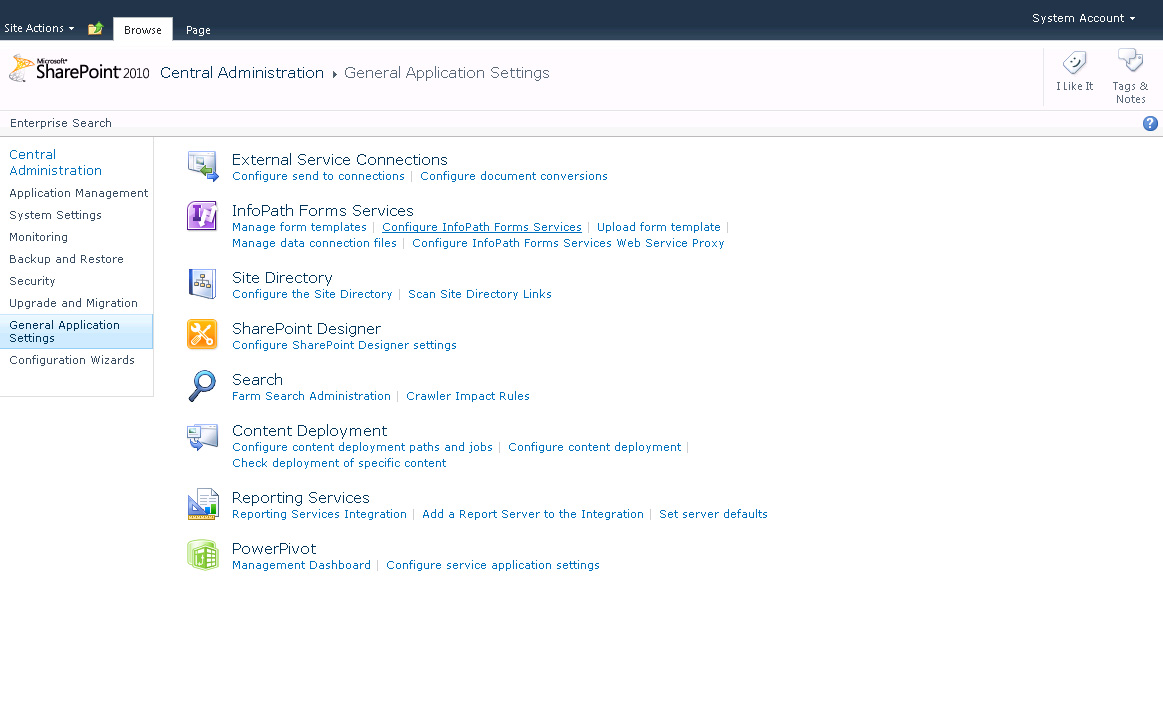Viewport: 1163px width, 716px height.
Task: Open Backup and Restore in sidebar
Action: point(66,259)
